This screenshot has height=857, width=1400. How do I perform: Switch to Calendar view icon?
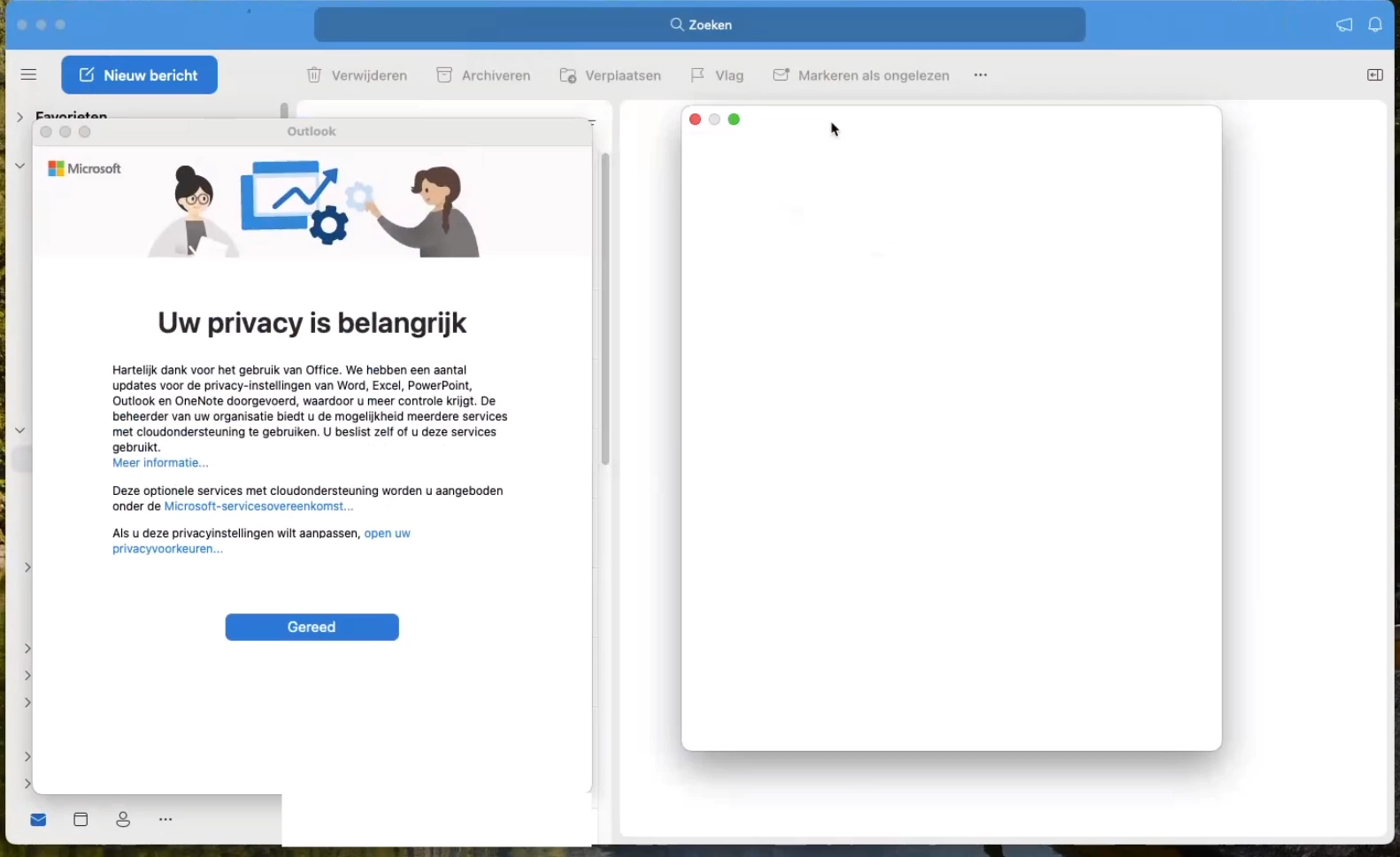[81, 820]
